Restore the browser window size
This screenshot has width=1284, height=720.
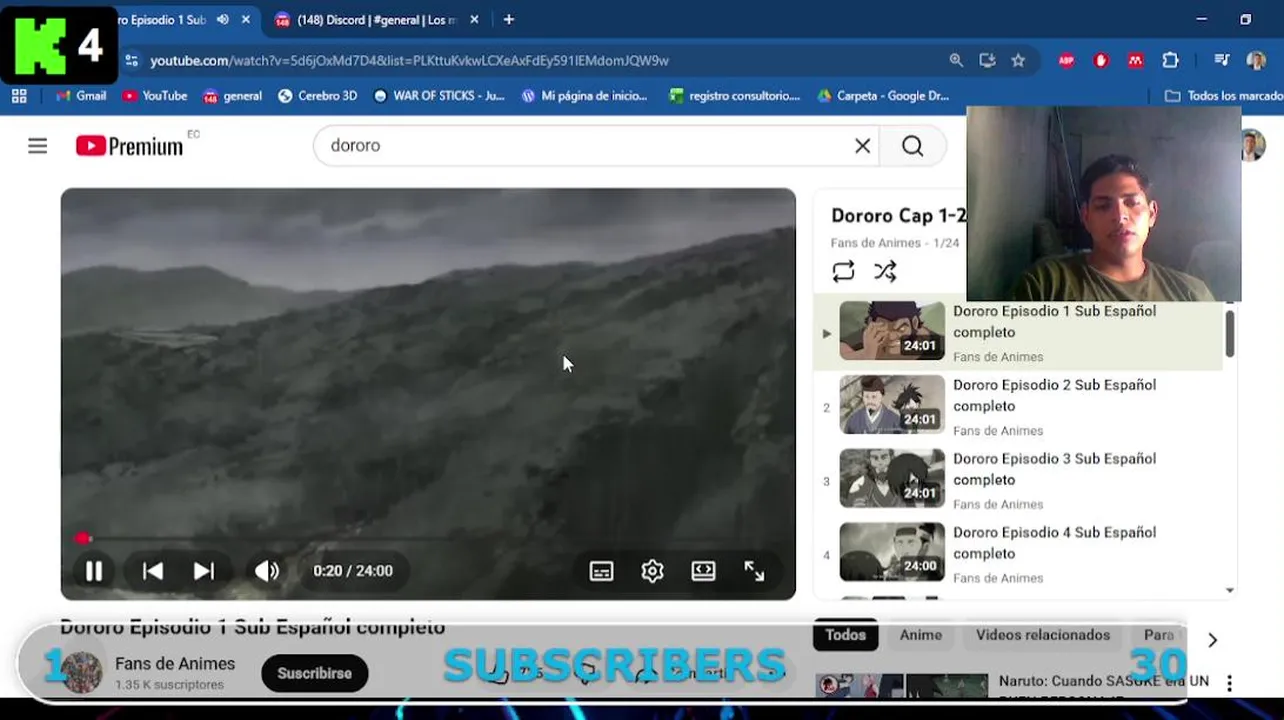(x=1246, y=20)
